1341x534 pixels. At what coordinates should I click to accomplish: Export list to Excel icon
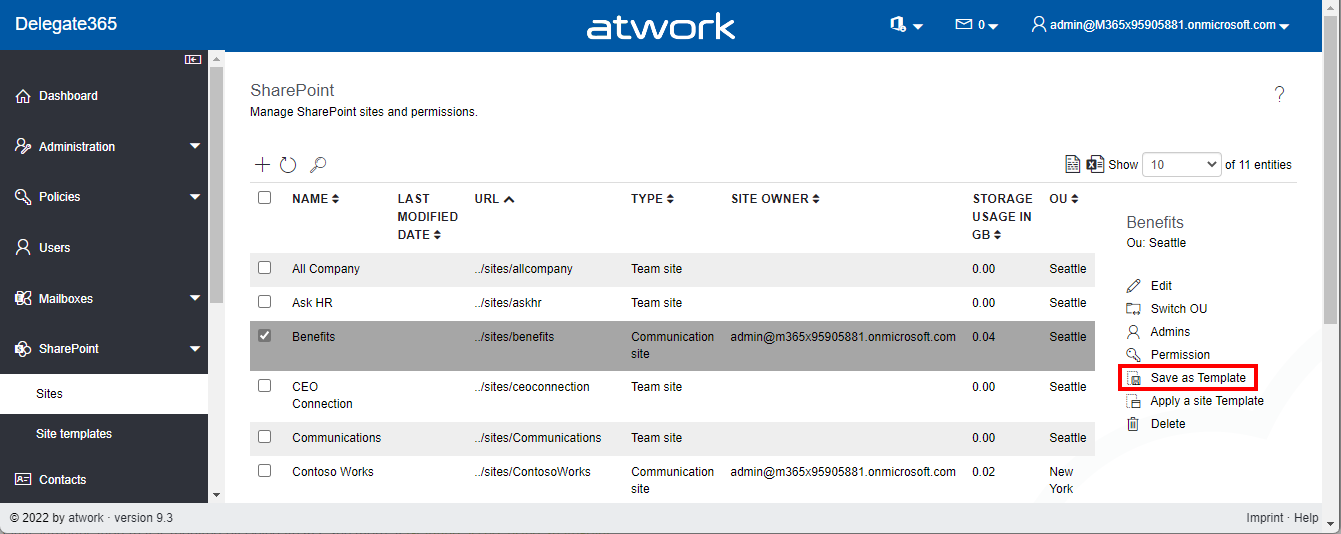(1096, 164)
